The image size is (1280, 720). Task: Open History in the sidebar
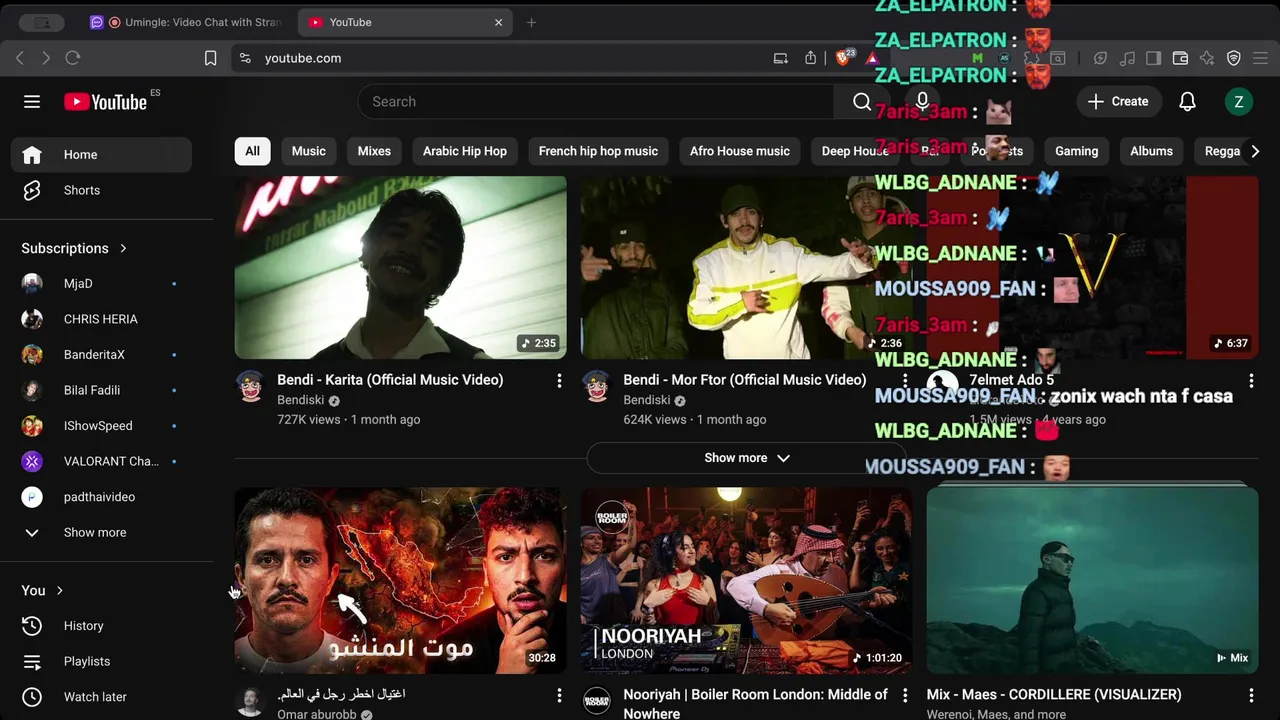[101, 626]
